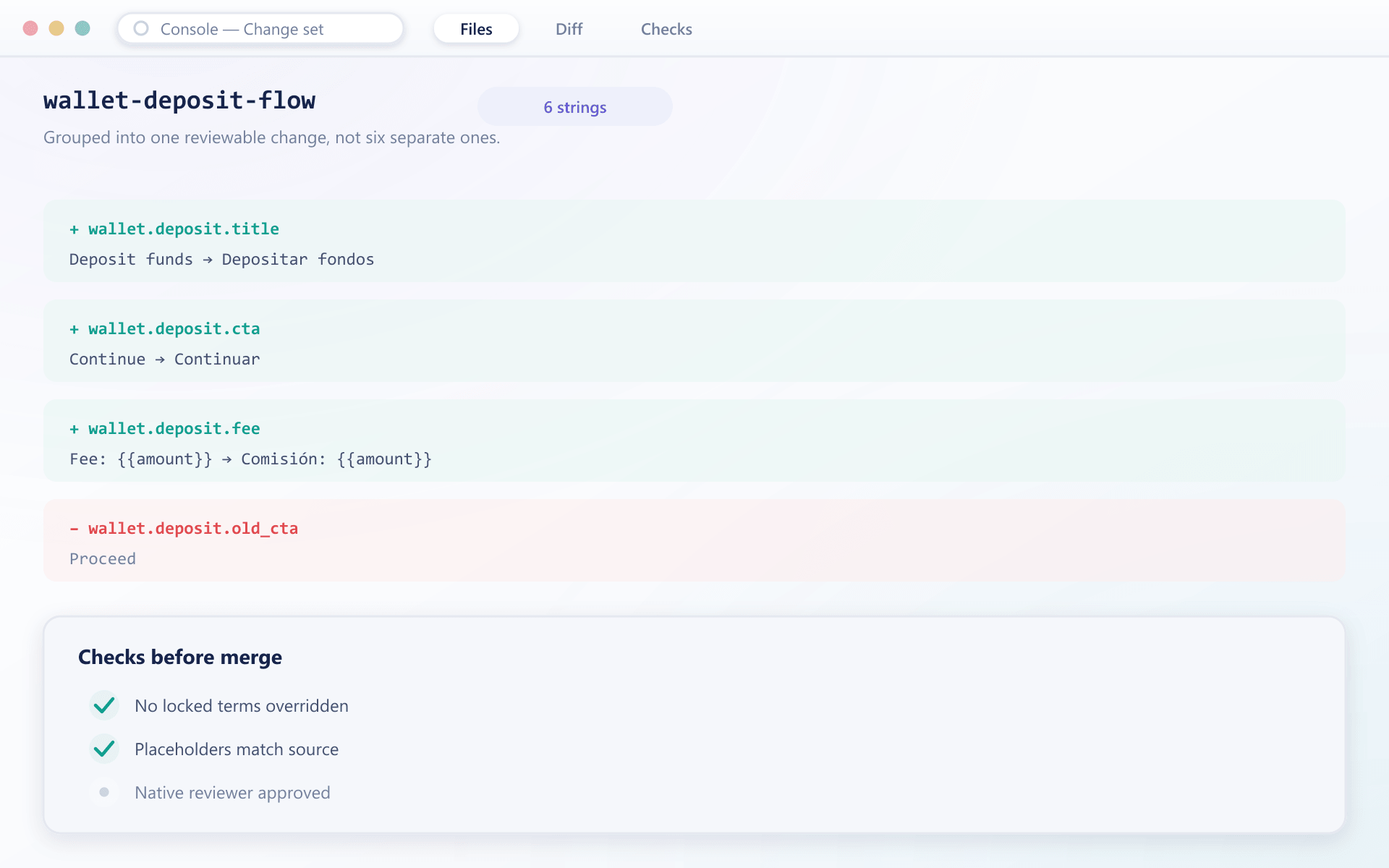Viewport: 1389px width, 868px height.
Task: Click the green maximize window button
Action: pyautogui.click(x=82, y=28)
